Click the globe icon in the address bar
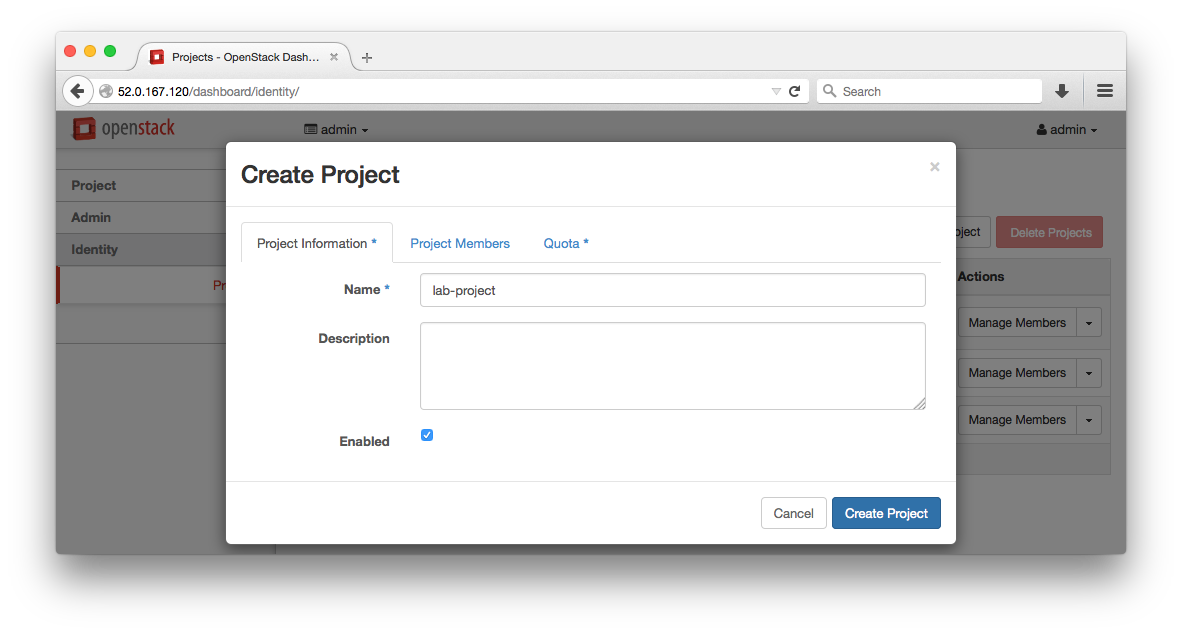Viewport: 1182px width, 634px height. point(106,90)
